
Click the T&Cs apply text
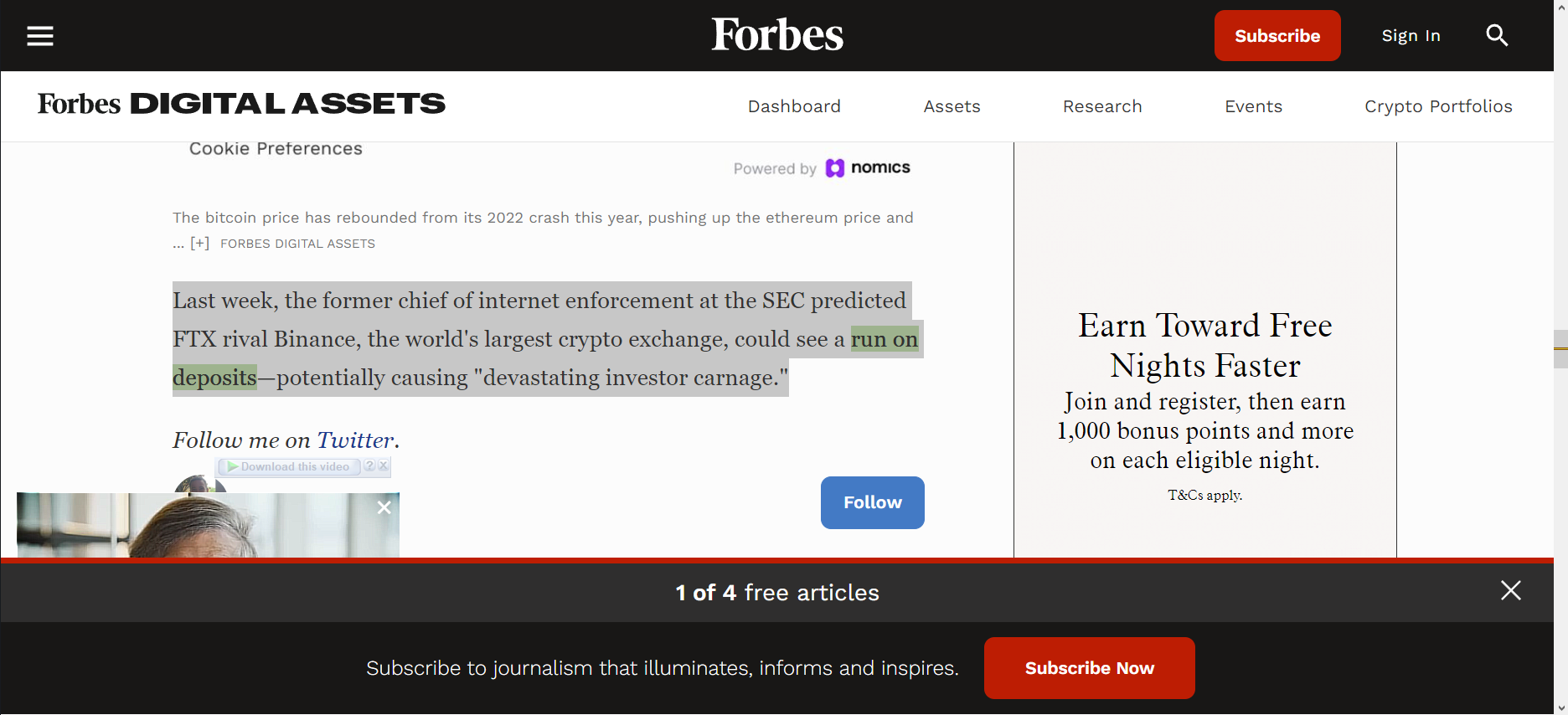pyautogui.click(x=1205, y=496)
